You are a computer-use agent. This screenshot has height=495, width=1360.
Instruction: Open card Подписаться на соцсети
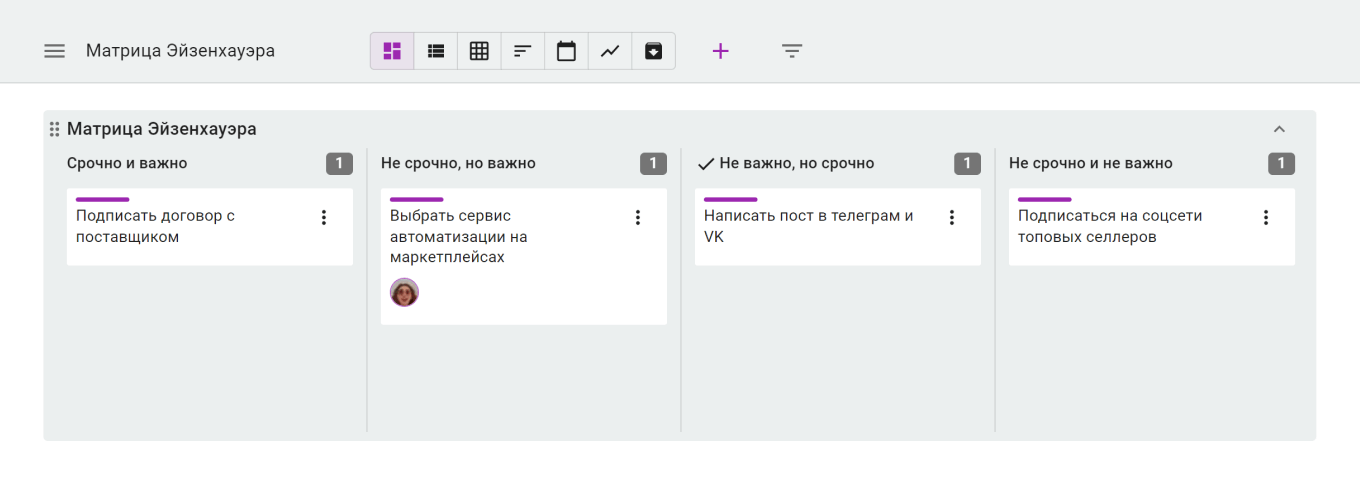[x=1152, y=227]
